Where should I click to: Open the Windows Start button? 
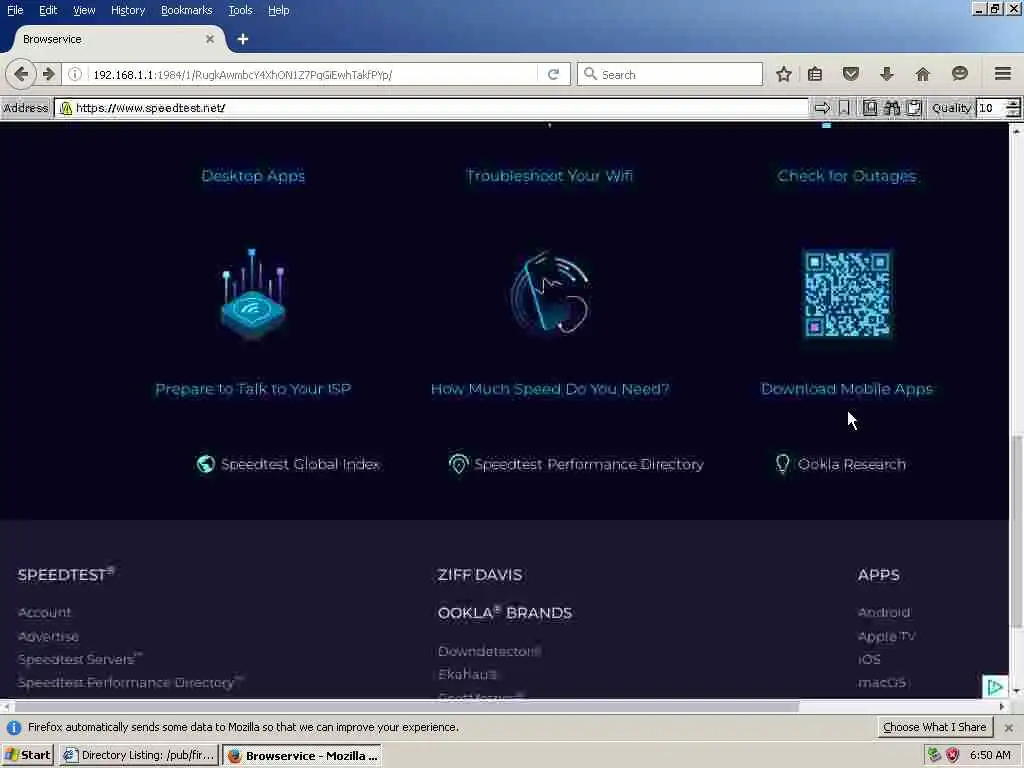(x=27, y=755)
